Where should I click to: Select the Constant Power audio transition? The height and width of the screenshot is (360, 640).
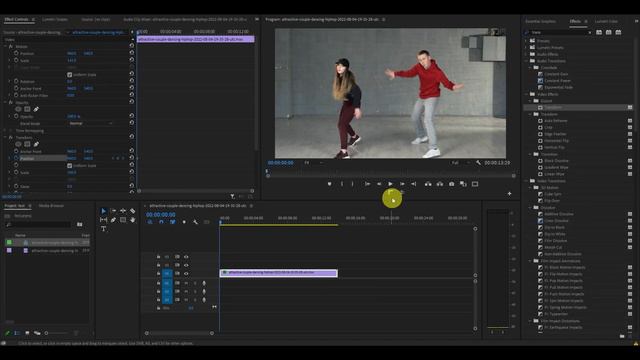(557, 81)
